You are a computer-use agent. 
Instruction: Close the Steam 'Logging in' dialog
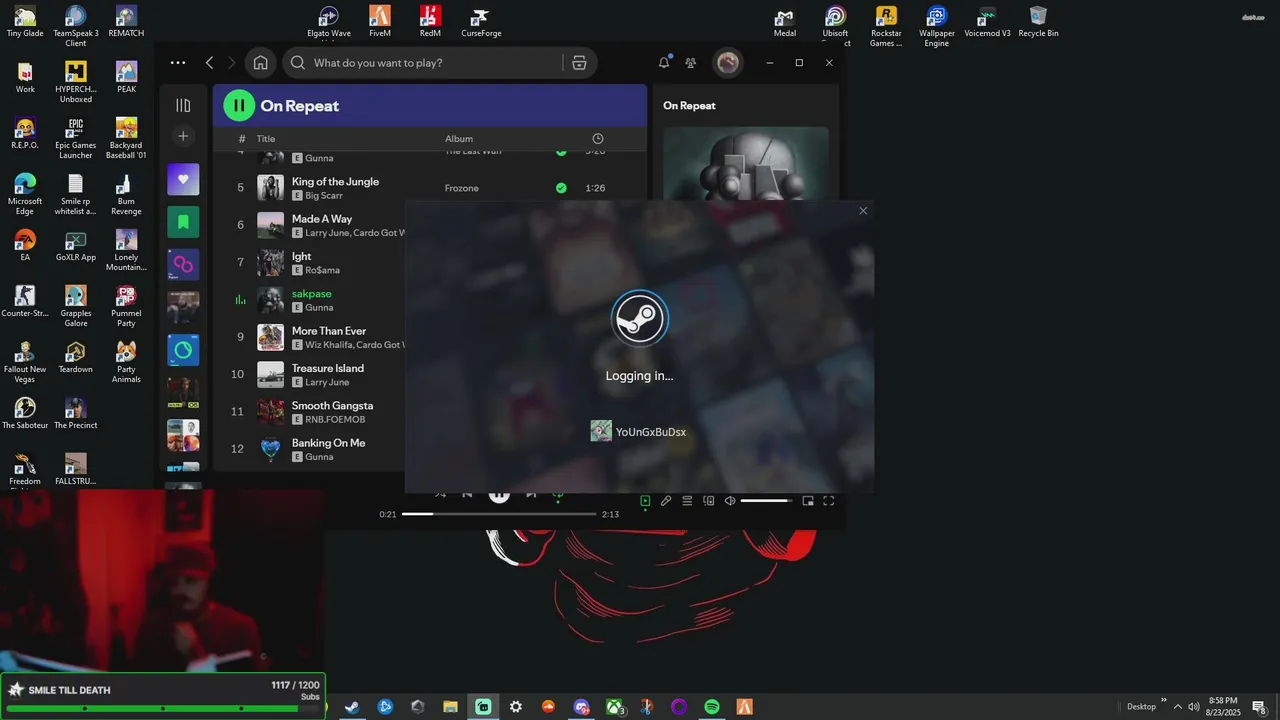pyautogui.click(x=863, y=211)
